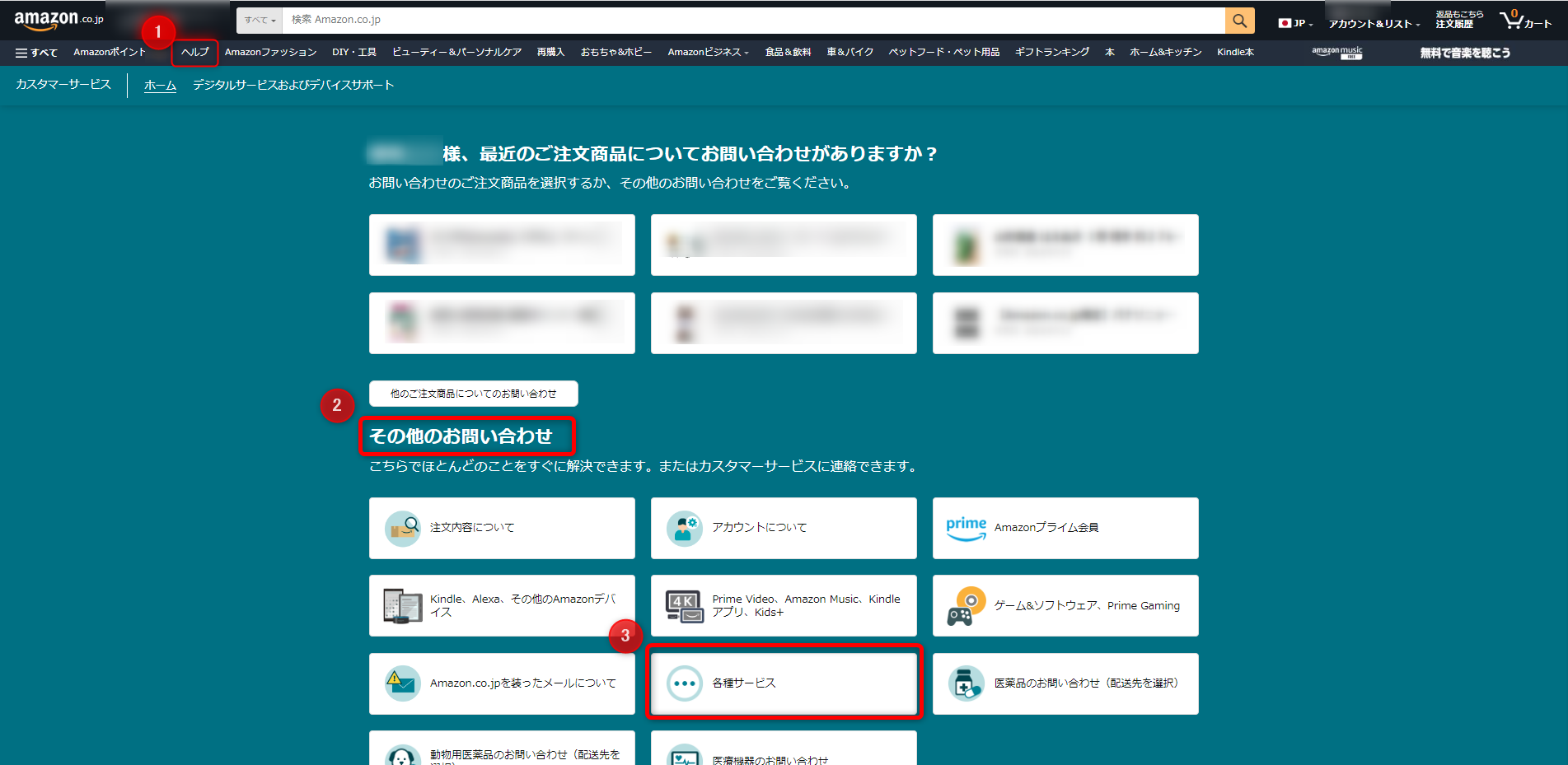Click 無料で音楽を聴こう banner

coord(1465,53)
